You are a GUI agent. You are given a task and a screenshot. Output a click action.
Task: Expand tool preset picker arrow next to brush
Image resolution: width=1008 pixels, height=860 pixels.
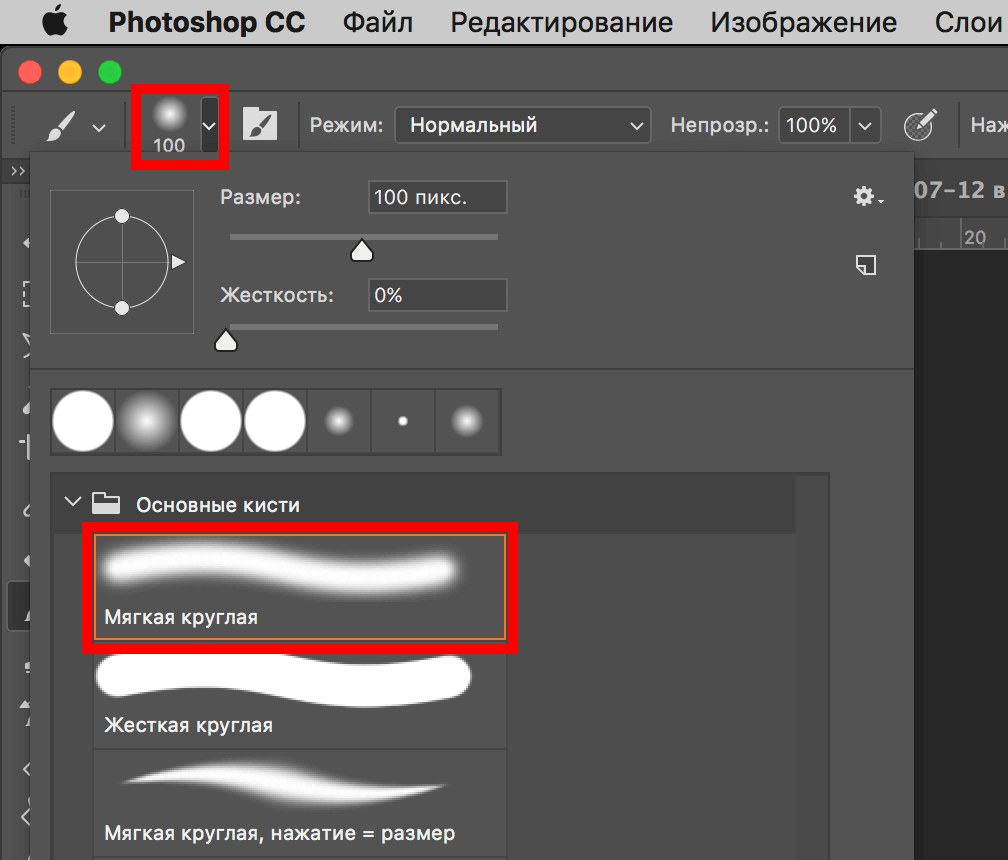click(99, 129)
